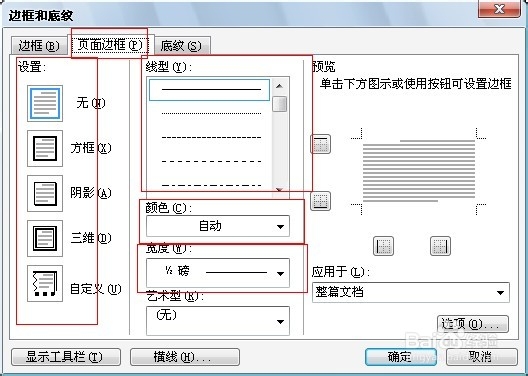Click the 选项 options button

point(473,324)
